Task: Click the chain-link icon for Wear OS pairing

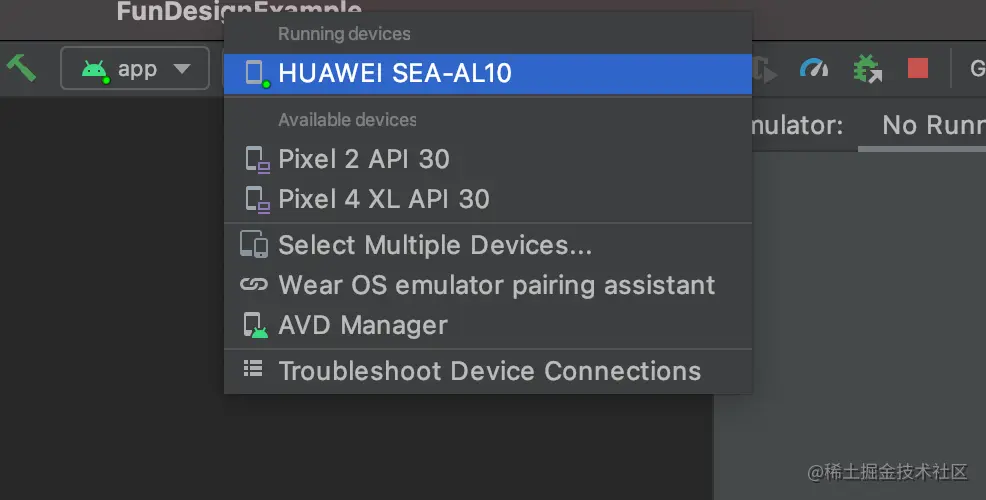Action: click(x=254, y=285)
